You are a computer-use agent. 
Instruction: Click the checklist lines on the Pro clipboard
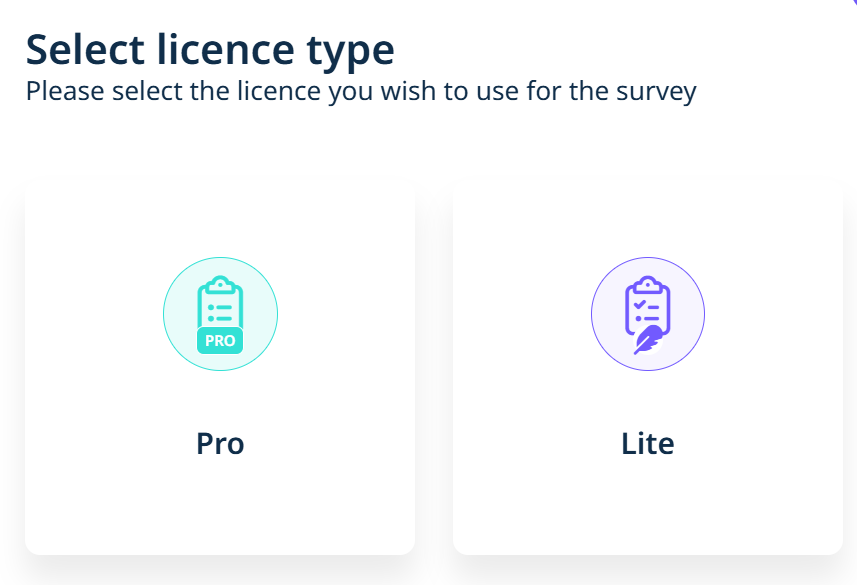[221, 307]
